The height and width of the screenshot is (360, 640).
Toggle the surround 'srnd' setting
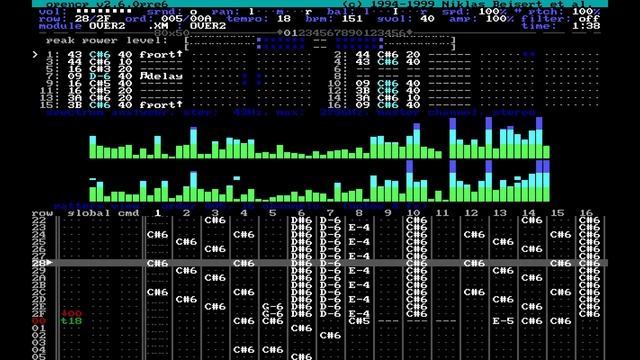pyautogui.click(x=193, y=11)
